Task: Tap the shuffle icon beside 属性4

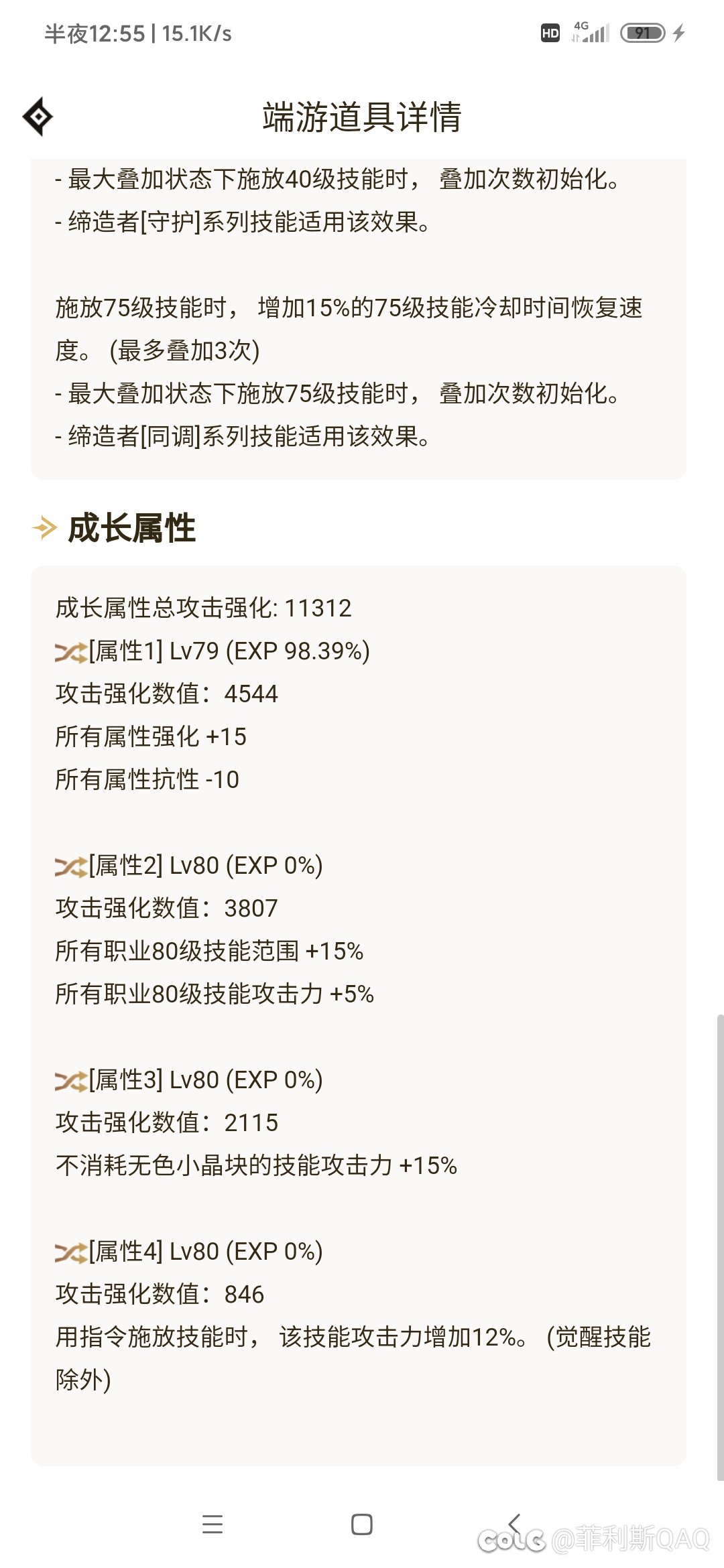Action: coord(71,1252)
